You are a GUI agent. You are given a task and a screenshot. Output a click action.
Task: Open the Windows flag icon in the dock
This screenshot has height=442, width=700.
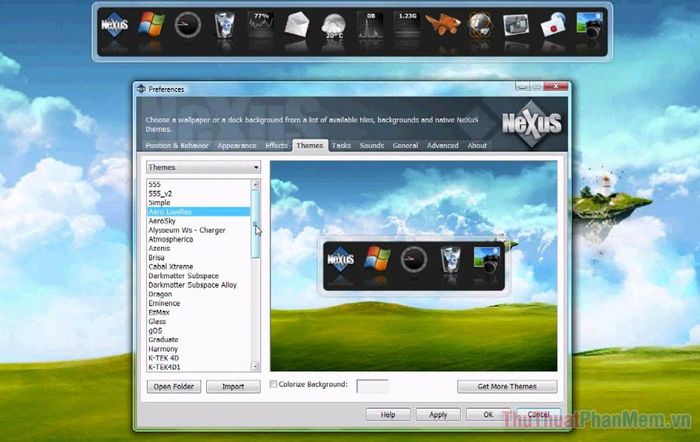tap(151, 24)
